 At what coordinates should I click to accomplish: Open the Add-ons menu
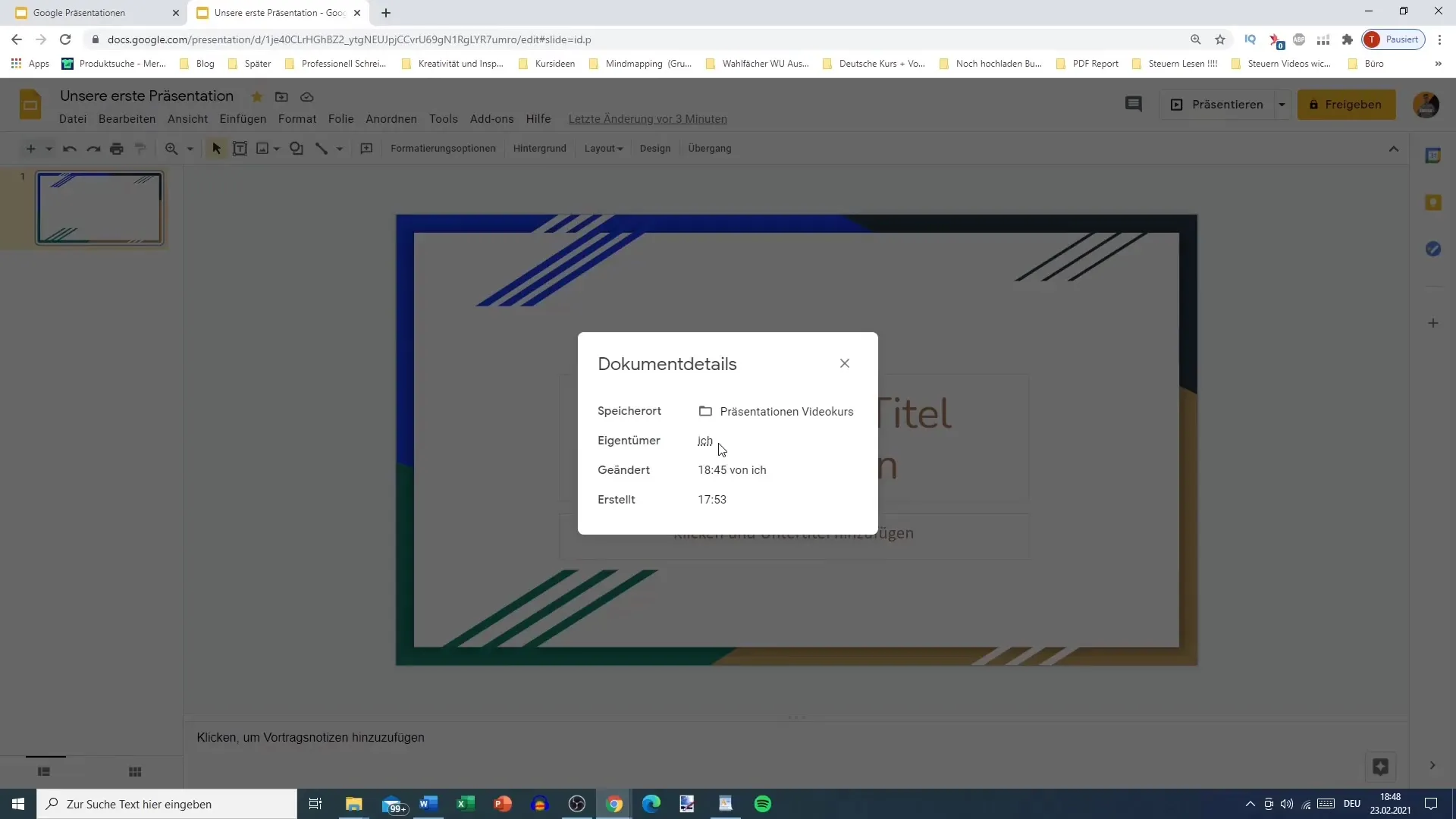491,118
